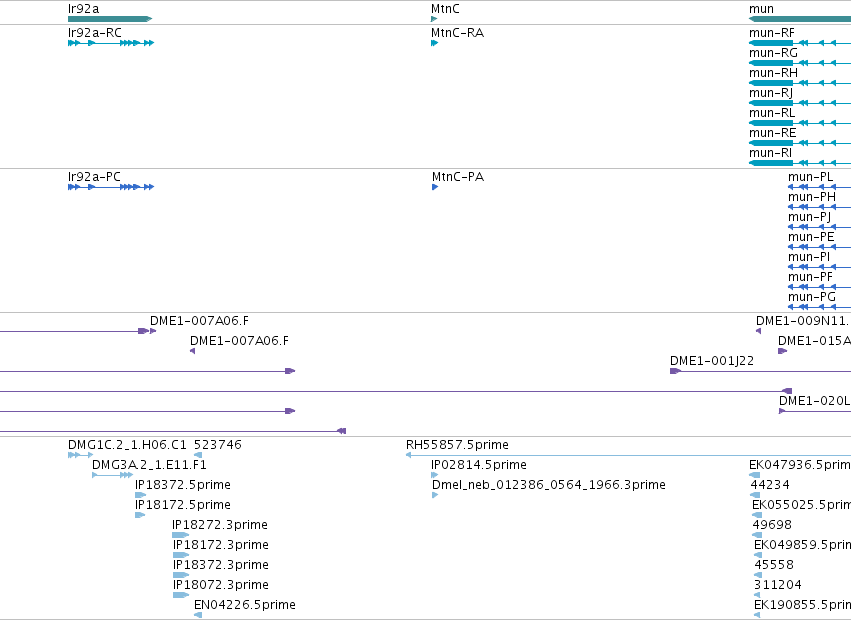Click the mun-PL protein label
The height and width of the screenshot is (620, 851).
[810, 177]
